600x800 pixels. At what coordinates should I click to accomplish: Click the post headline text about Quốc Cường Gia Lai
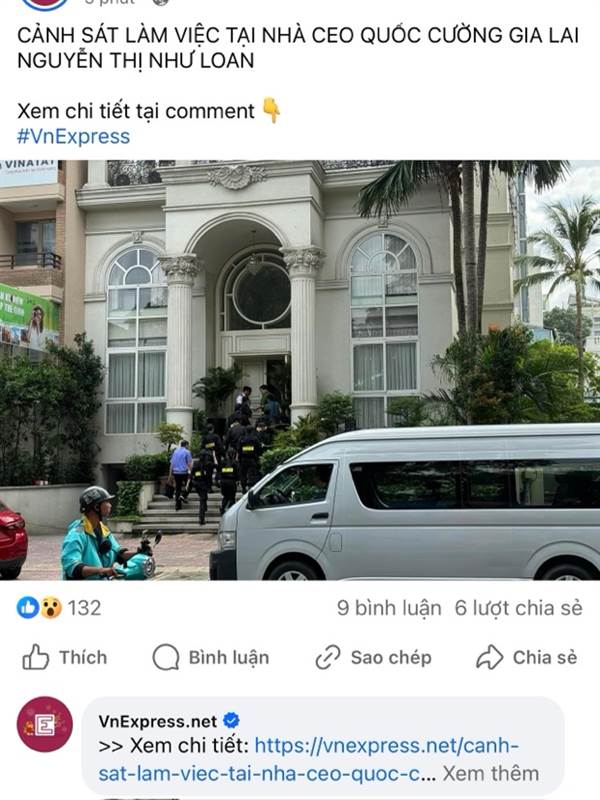pos(298,47)
